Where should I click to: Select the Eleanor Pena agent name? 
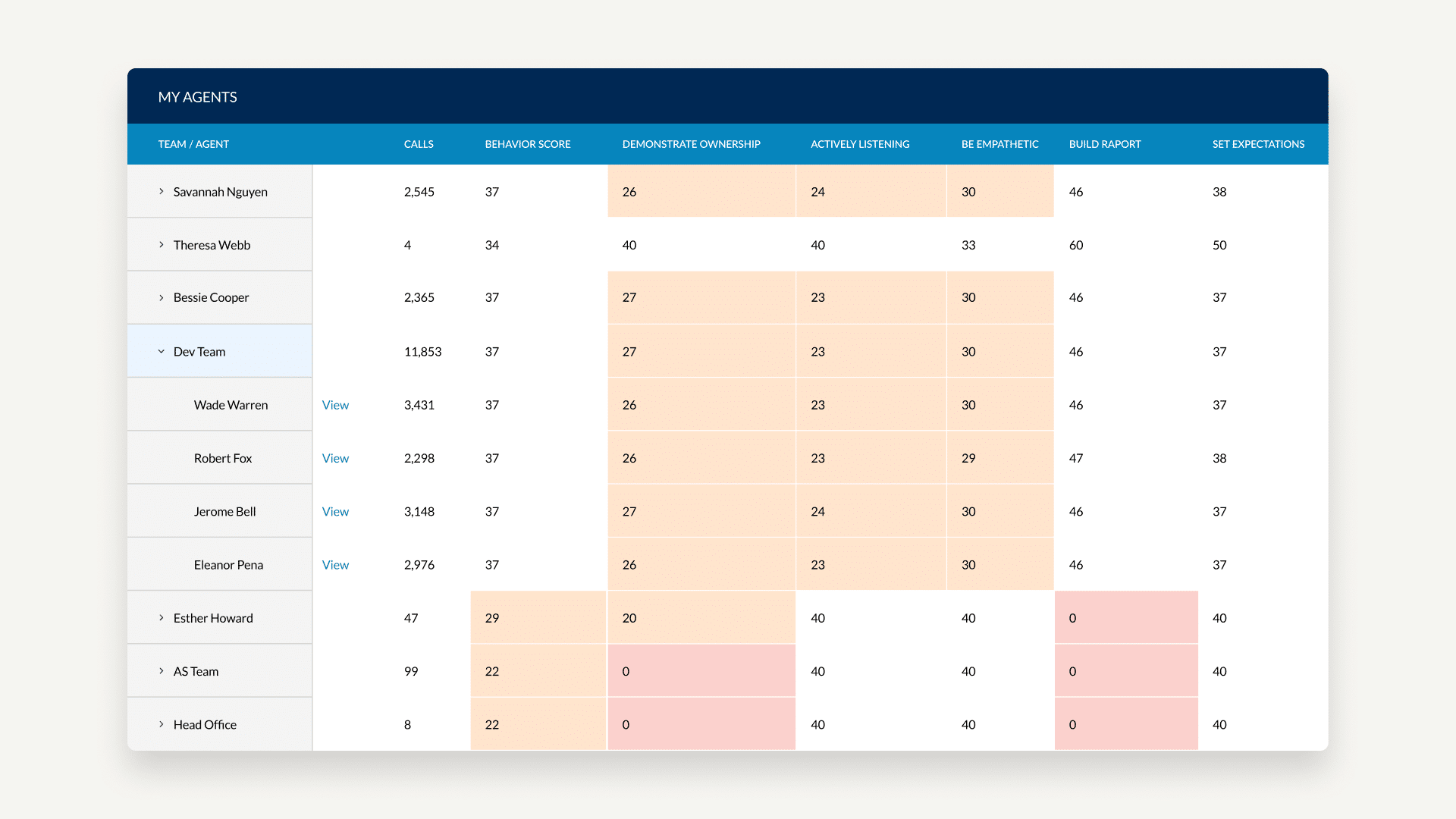pyautogui.click(x=228, y=565)
